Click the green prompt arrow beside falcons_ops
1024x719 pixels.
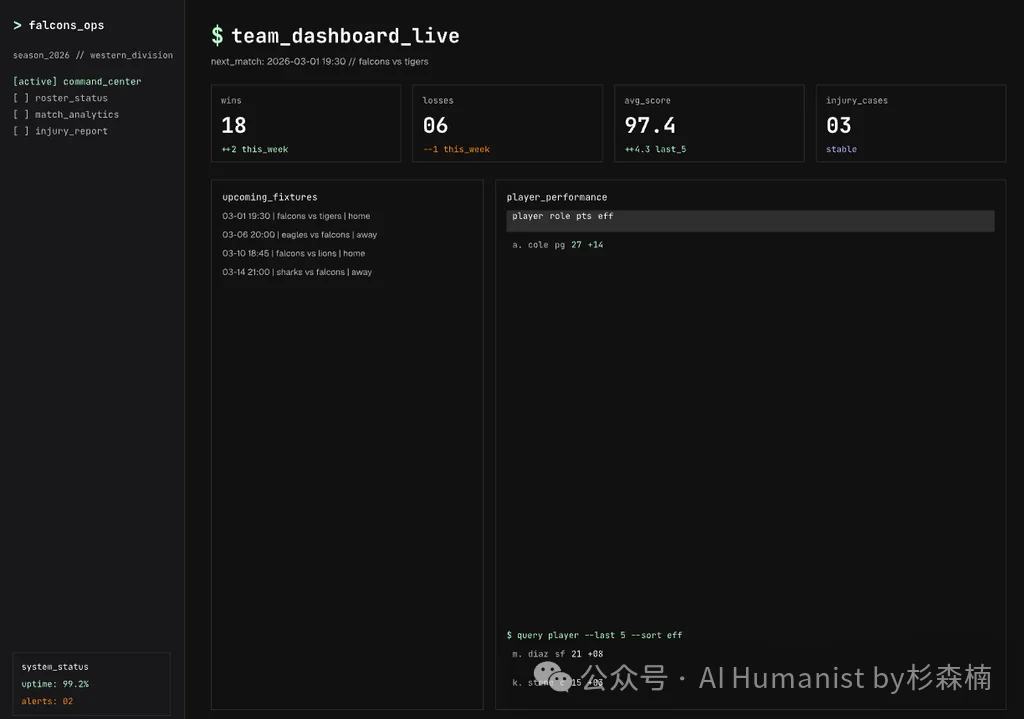coord(15,24)
